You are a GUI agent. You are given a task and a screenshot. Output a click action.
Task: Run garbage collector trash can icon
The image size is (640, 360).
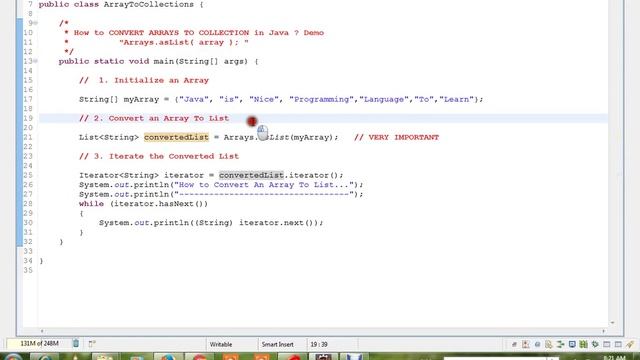(x=76, y=344)
